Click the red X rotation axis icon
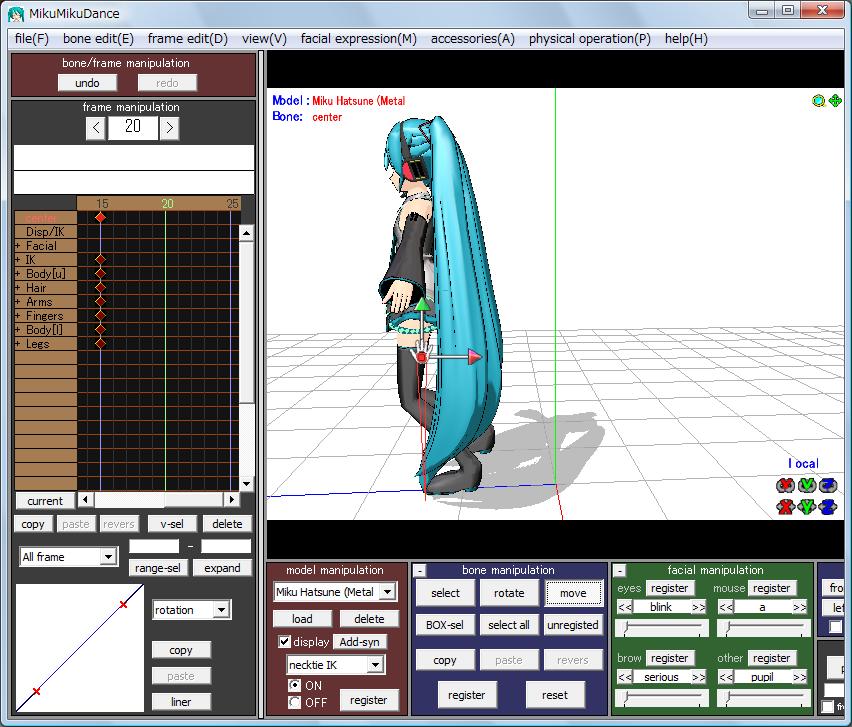 coord(785,485)
